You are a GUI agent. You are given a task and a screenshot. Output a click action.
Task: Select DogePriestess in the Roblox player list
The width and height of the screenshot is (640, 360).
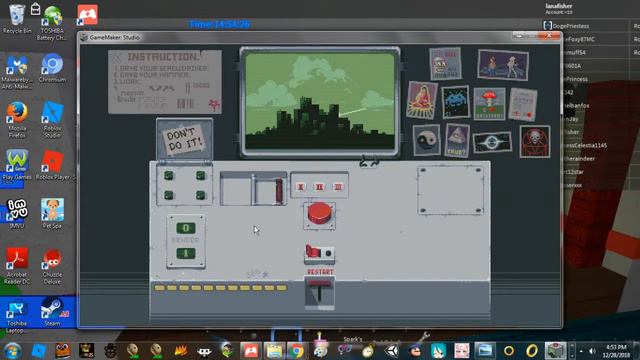[x=571, y=26]
